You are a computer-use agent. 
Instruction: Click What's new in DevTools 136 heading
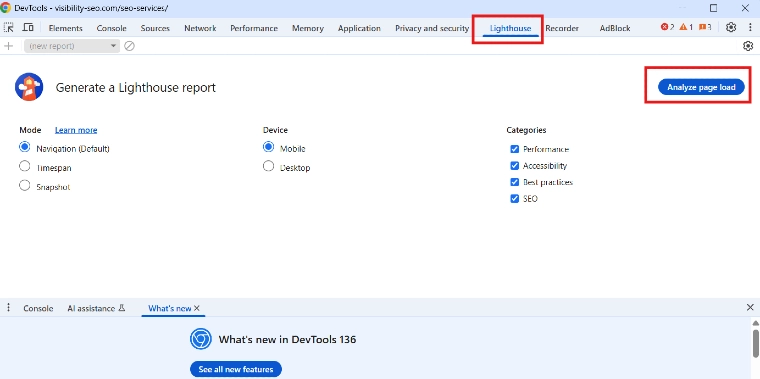coord(287,339)
